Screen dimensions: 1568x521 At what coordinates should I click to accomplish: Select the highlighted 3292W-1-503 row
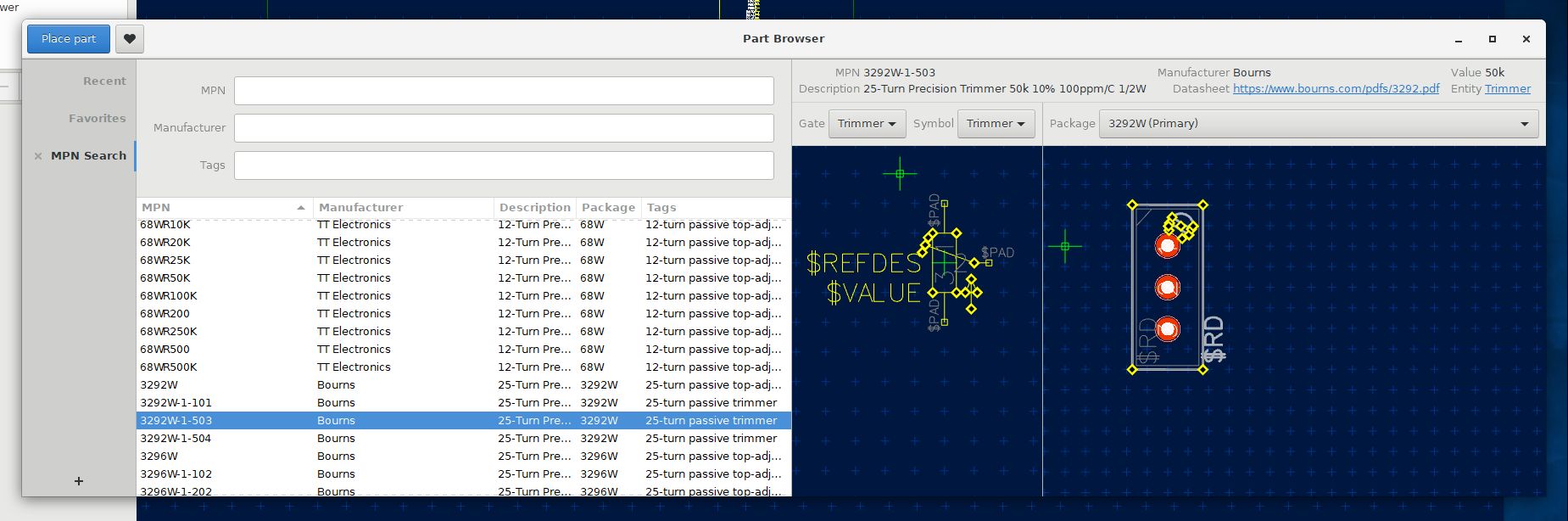point(464,421)
